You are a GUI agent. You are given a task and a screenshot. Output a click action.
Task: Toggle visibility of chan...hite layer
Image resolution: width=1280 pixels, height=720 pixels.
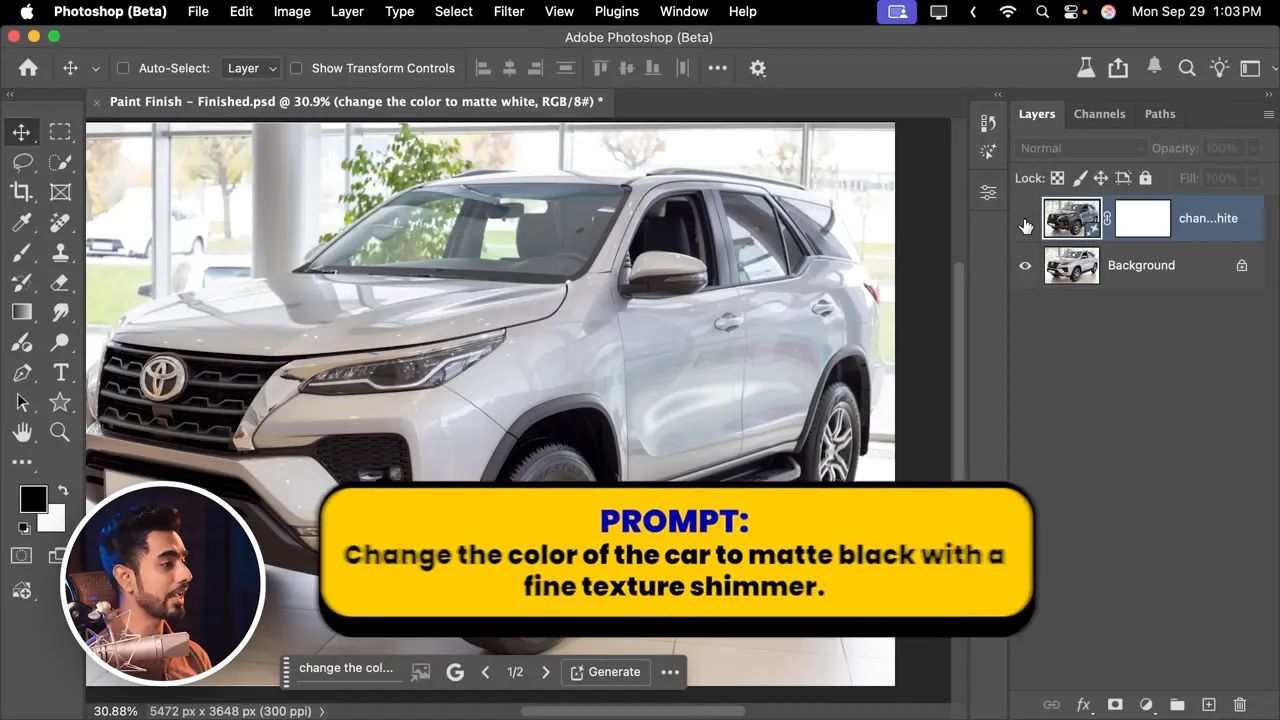point(1025,219)
